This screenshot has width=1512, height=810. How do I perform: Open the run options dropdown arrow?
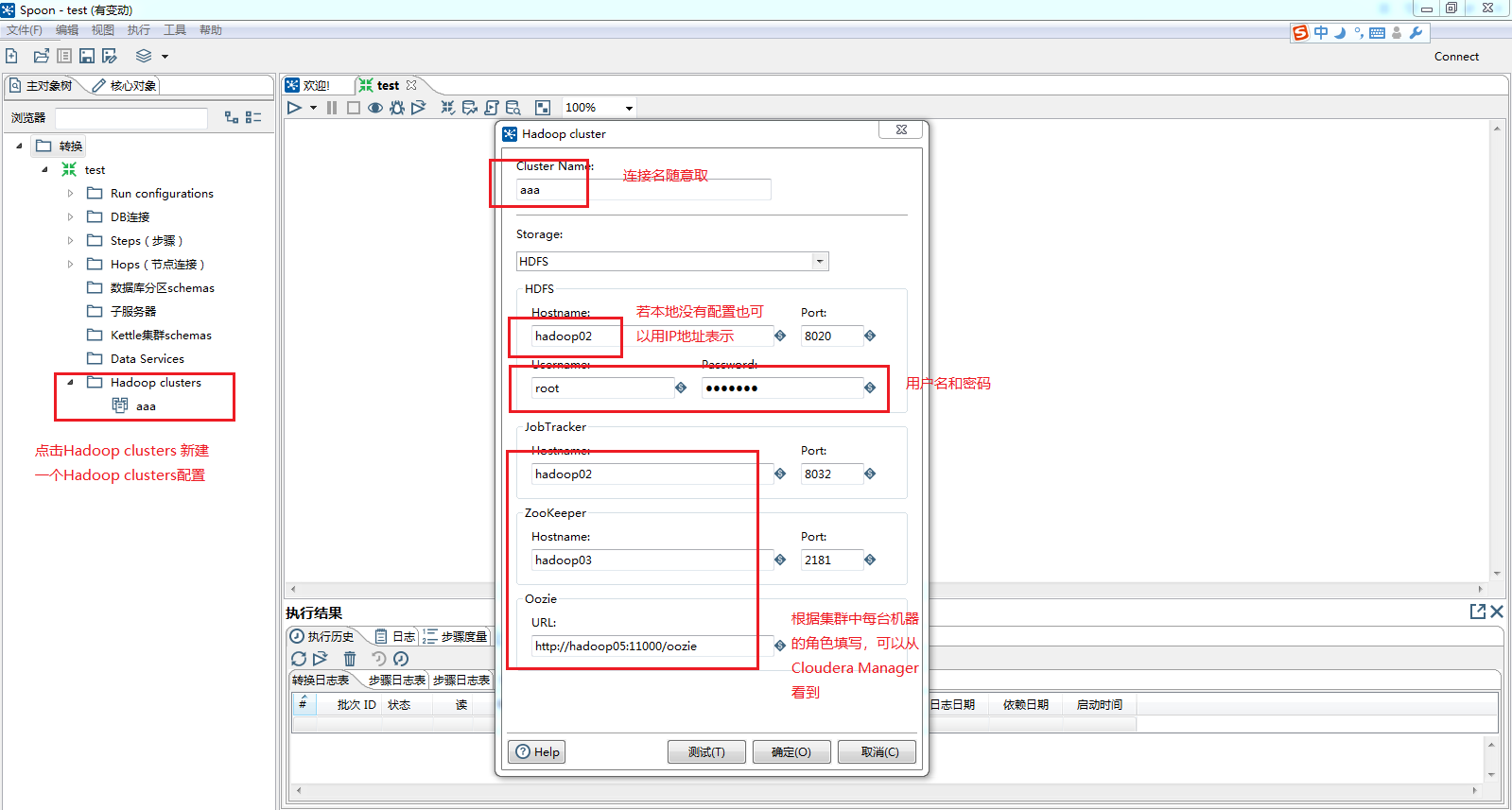[x=313, y=108]
